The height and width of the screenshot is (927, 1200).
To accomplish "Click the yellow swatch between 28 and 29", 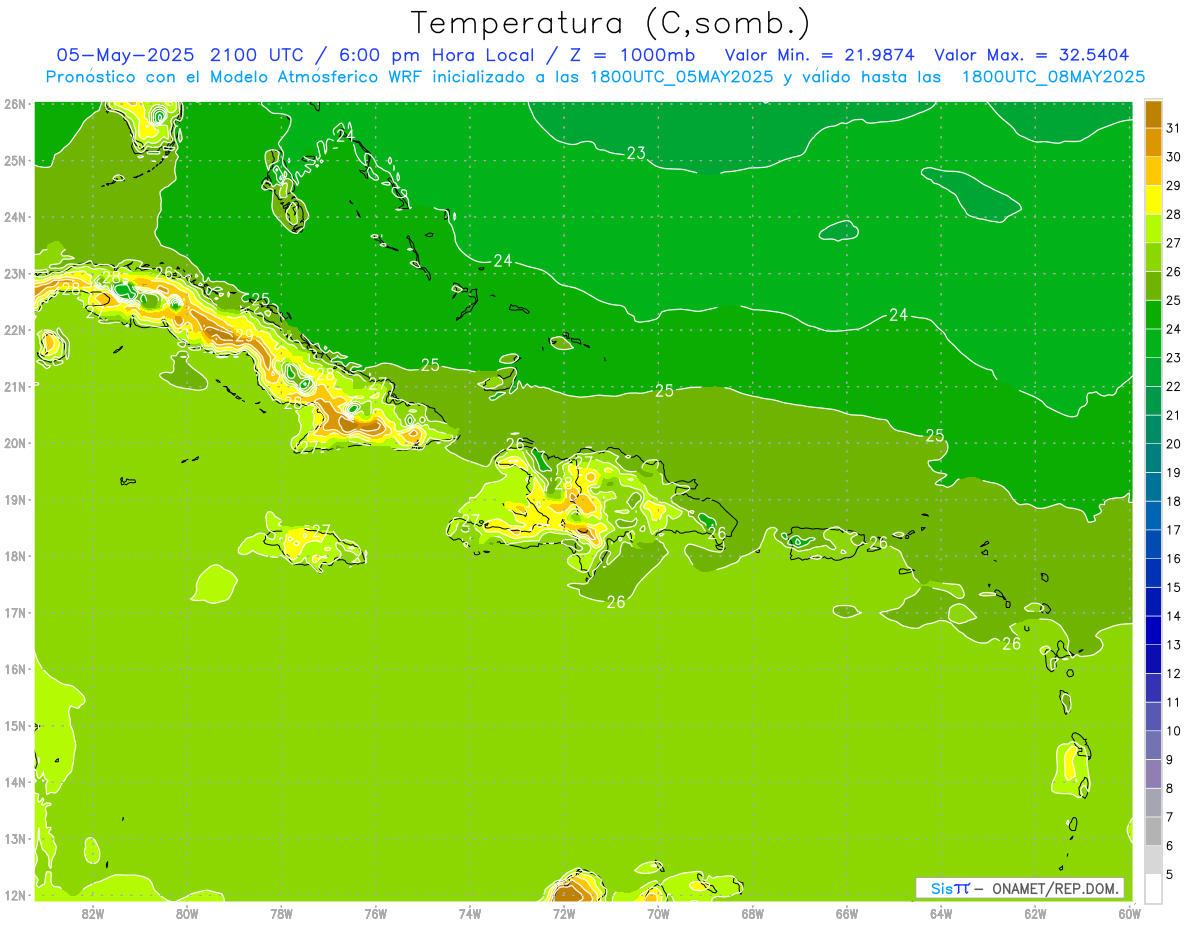I will pyautogui.click(x=1153, y=200).
